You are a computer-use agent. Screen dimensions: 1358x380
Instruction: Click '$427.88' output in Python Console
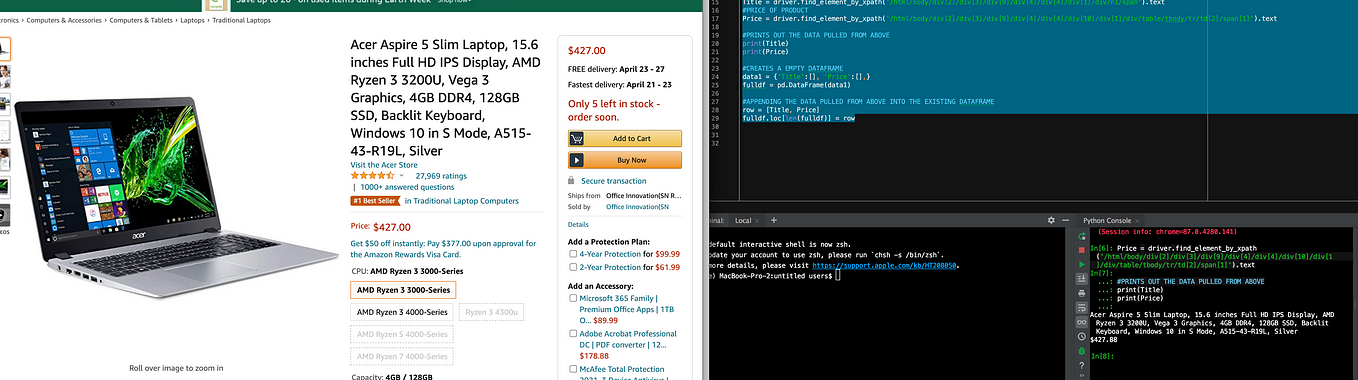[1105, 340]
